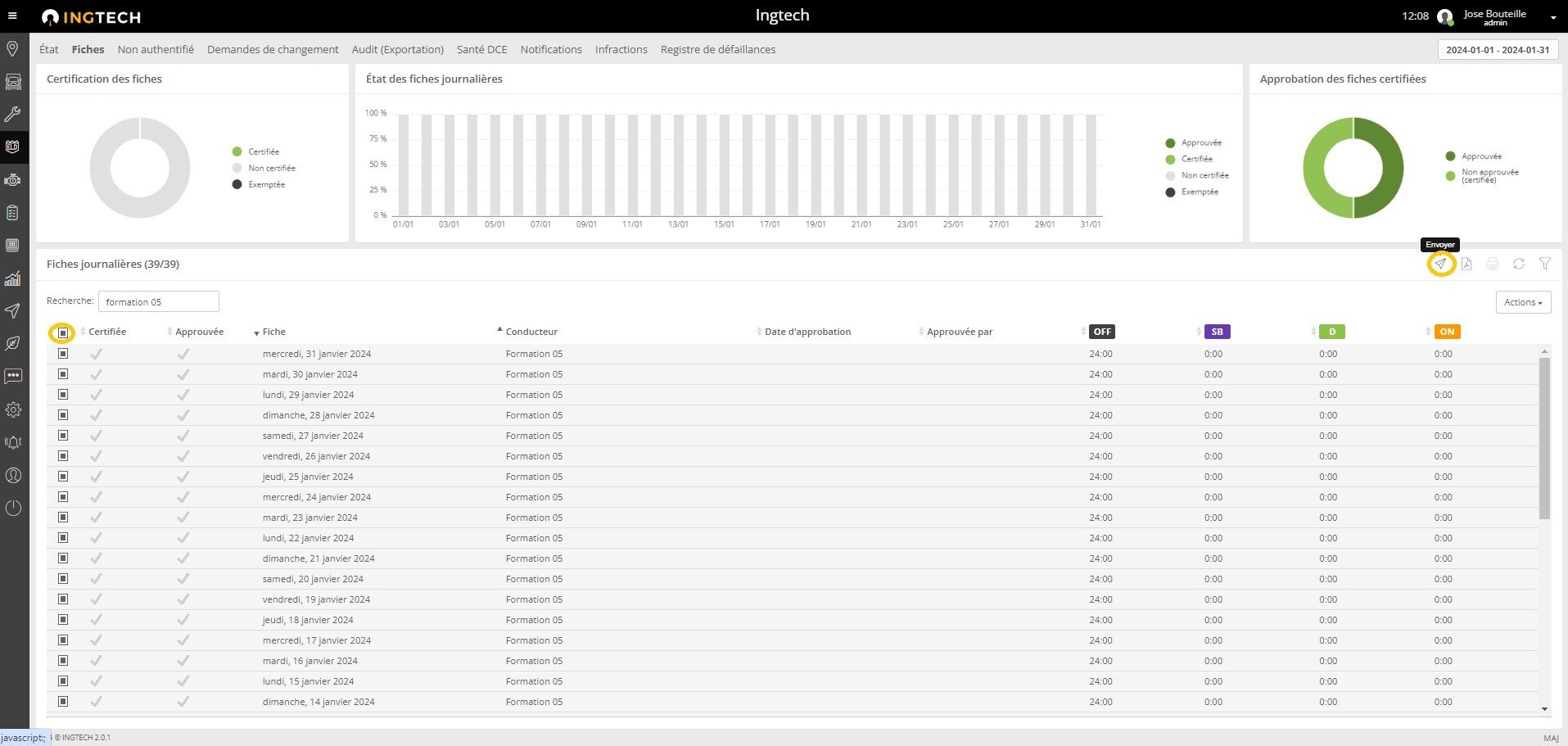Toggle the select-all checkbox in the table header
The image size is (1568, 746).
[63, 332]
